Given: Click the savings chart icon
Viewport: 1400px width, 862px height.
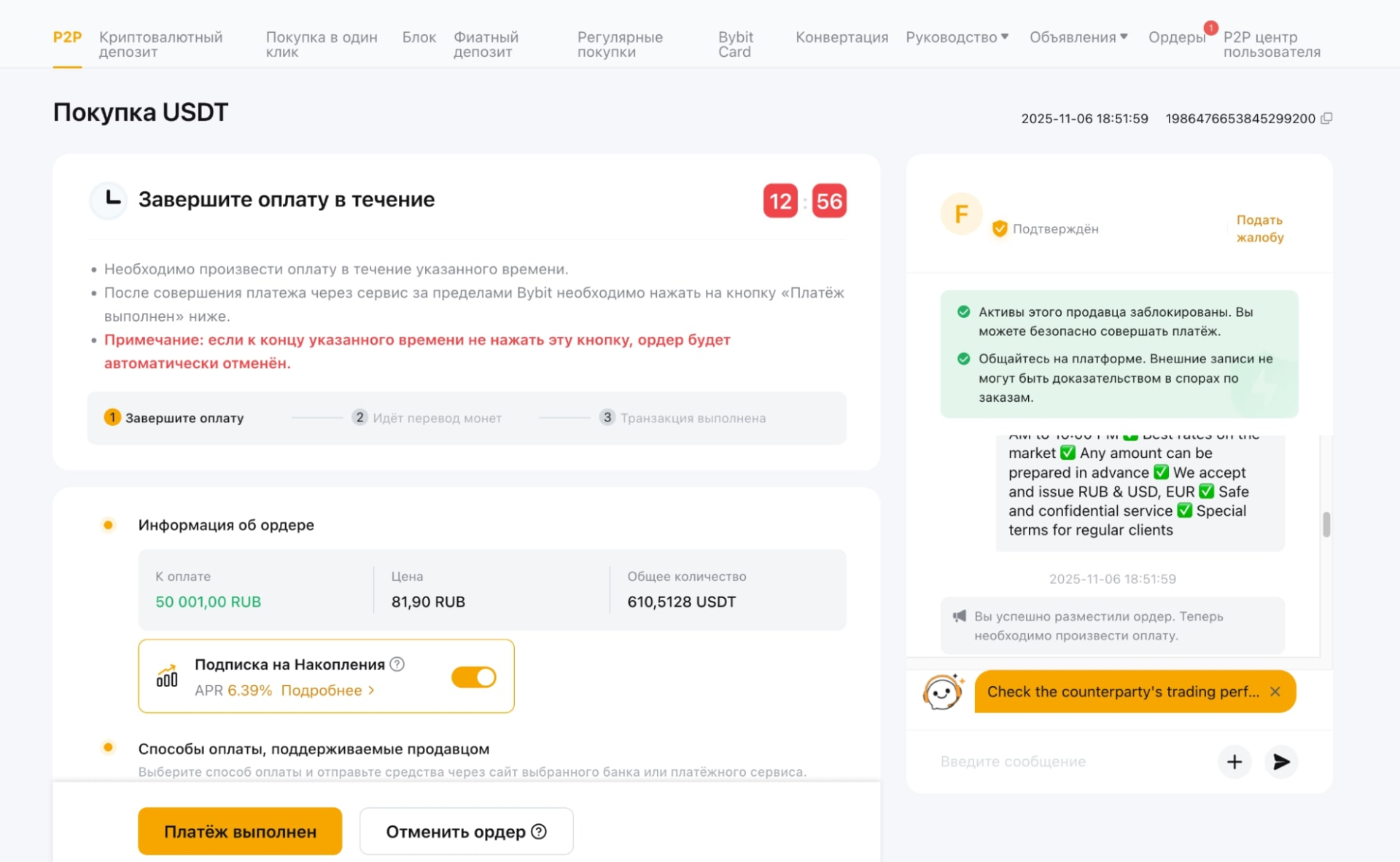Looking at the screenshot, I should 167,676.
